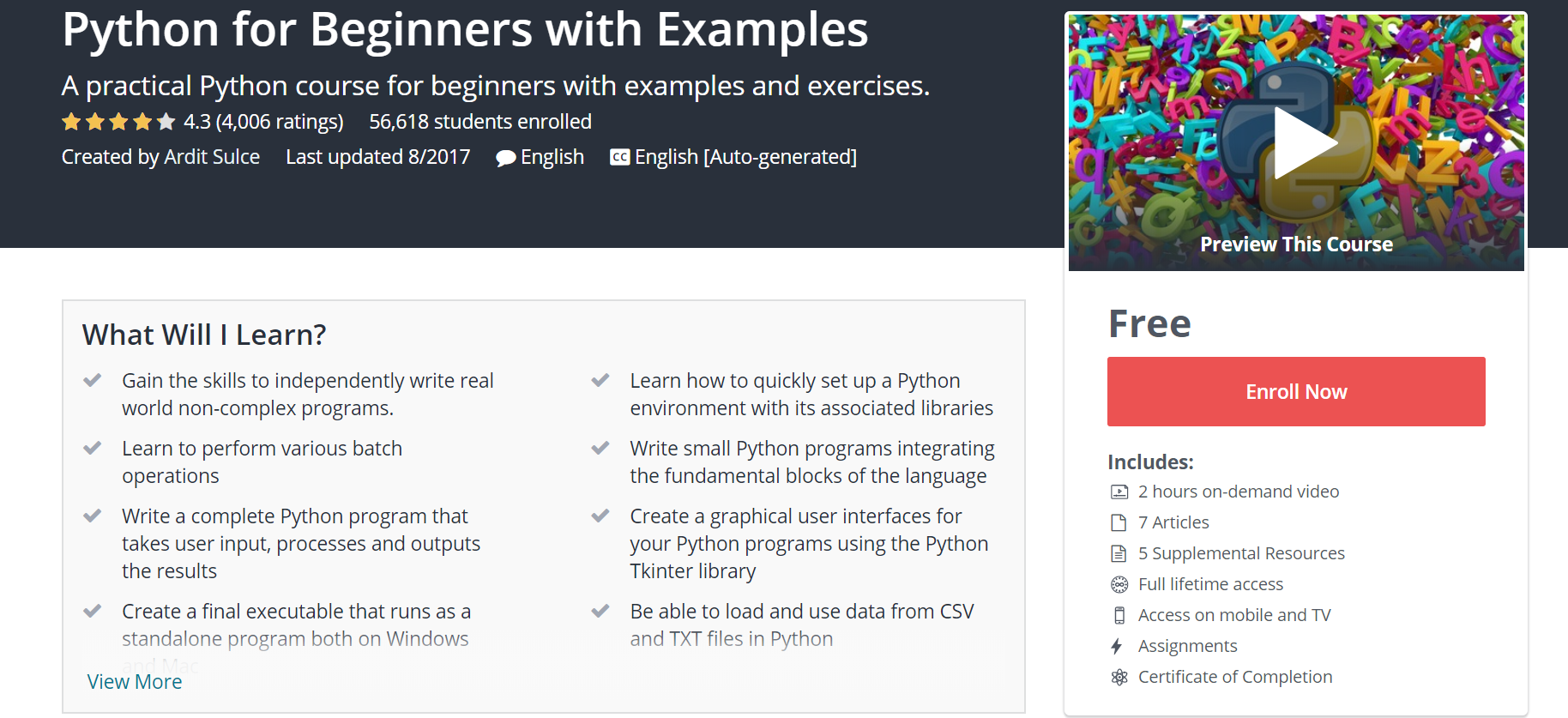Enroll in the course now
This screenshot has height=718, width=1568.
point(1296,391)
